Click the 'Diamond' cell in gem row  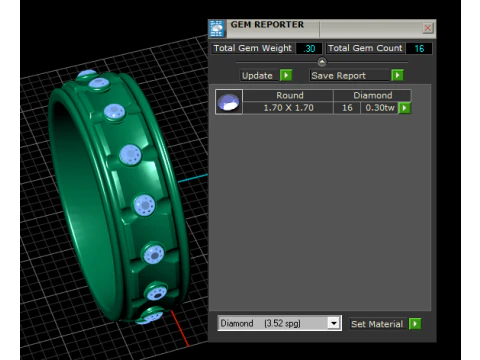373,95
